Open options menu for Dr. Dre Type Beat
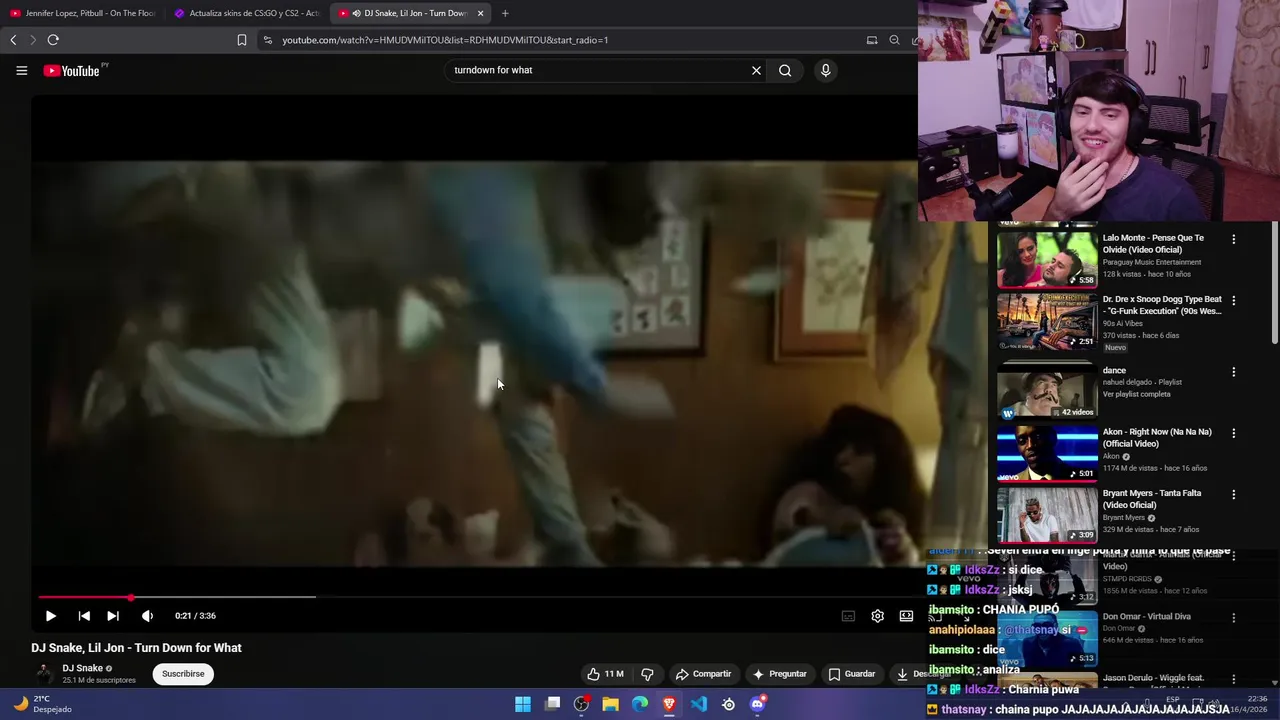Image resolution: width=1280 pixels, height=720 pixels. pos(1233,300)
